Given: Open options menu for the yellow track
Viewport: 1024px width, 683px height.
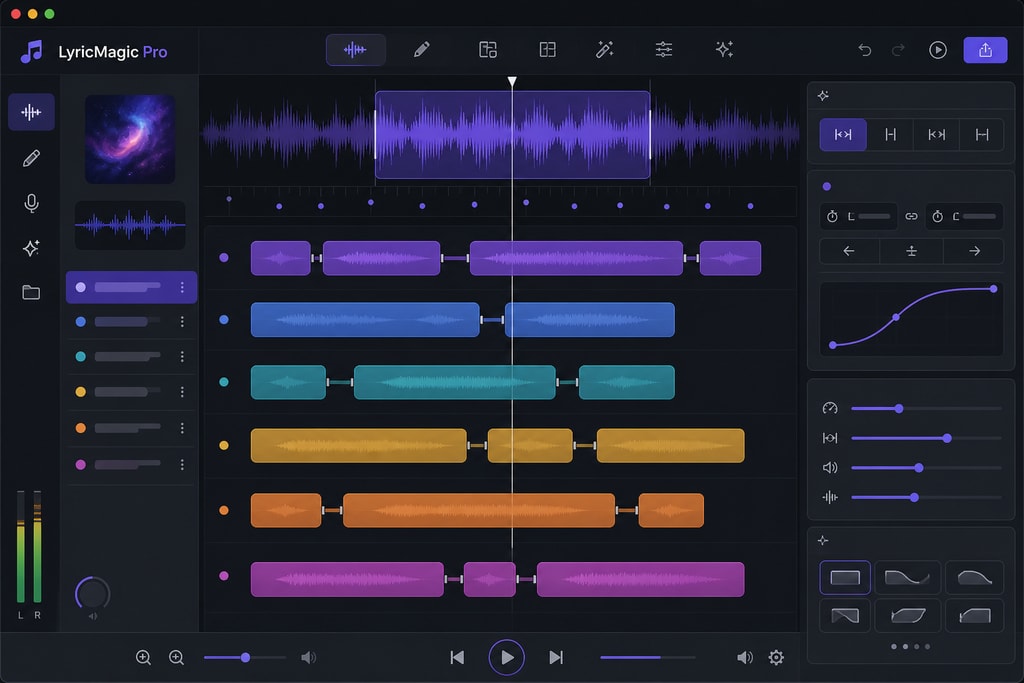Looking at the screenshot, I should (x=182, y=392).
